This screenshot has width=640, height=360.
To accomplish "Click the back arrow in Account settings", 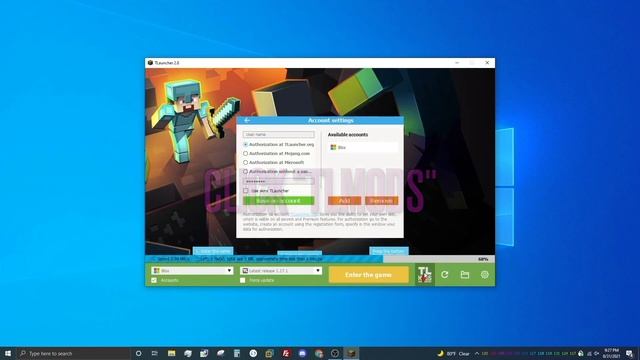I will click(247, 120).
